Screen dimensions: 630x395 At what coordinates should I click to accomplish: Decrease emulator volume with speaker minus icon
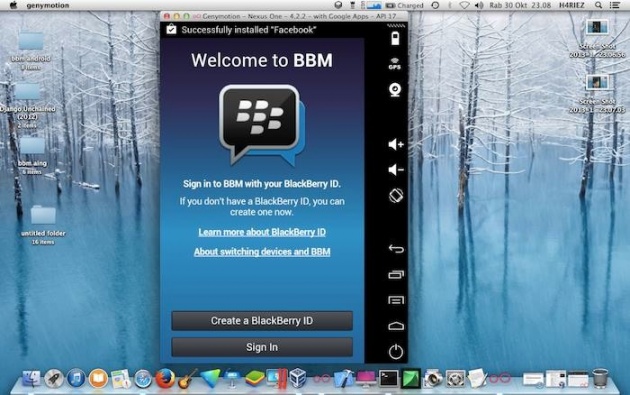tap(396, 170)
